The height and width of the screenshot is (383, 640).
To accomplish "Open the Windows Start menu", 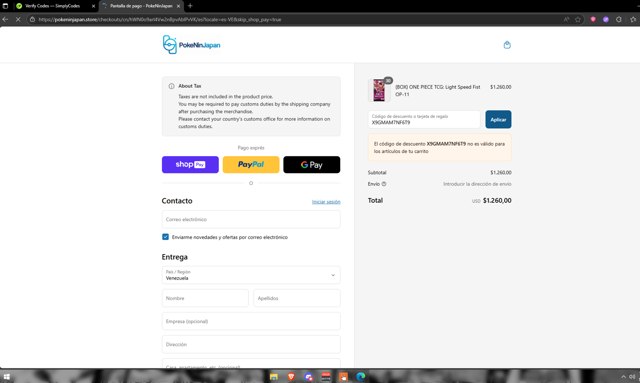I will 7,376.
